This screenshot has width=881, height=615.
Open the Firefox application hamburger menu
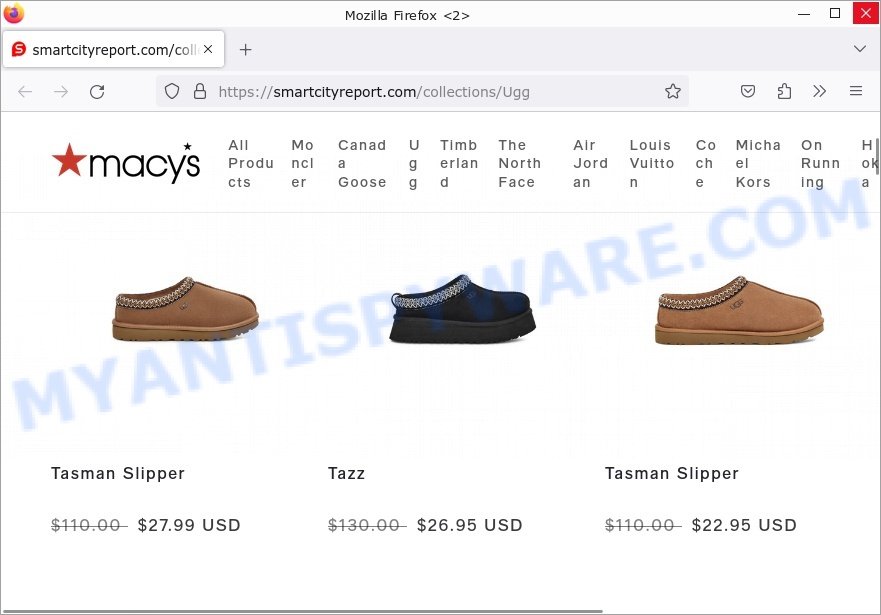856,91
